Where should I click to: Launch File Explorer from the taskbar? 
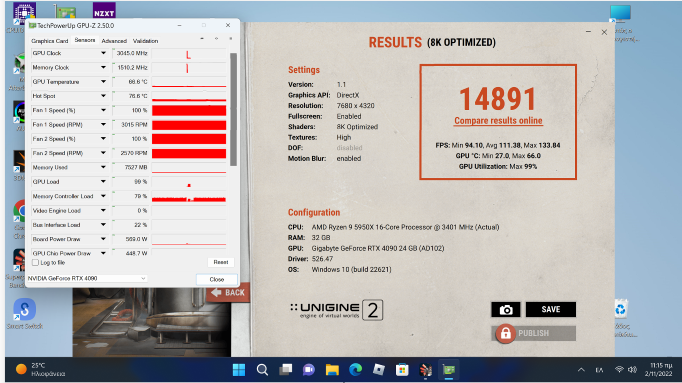tap(332, 370)
